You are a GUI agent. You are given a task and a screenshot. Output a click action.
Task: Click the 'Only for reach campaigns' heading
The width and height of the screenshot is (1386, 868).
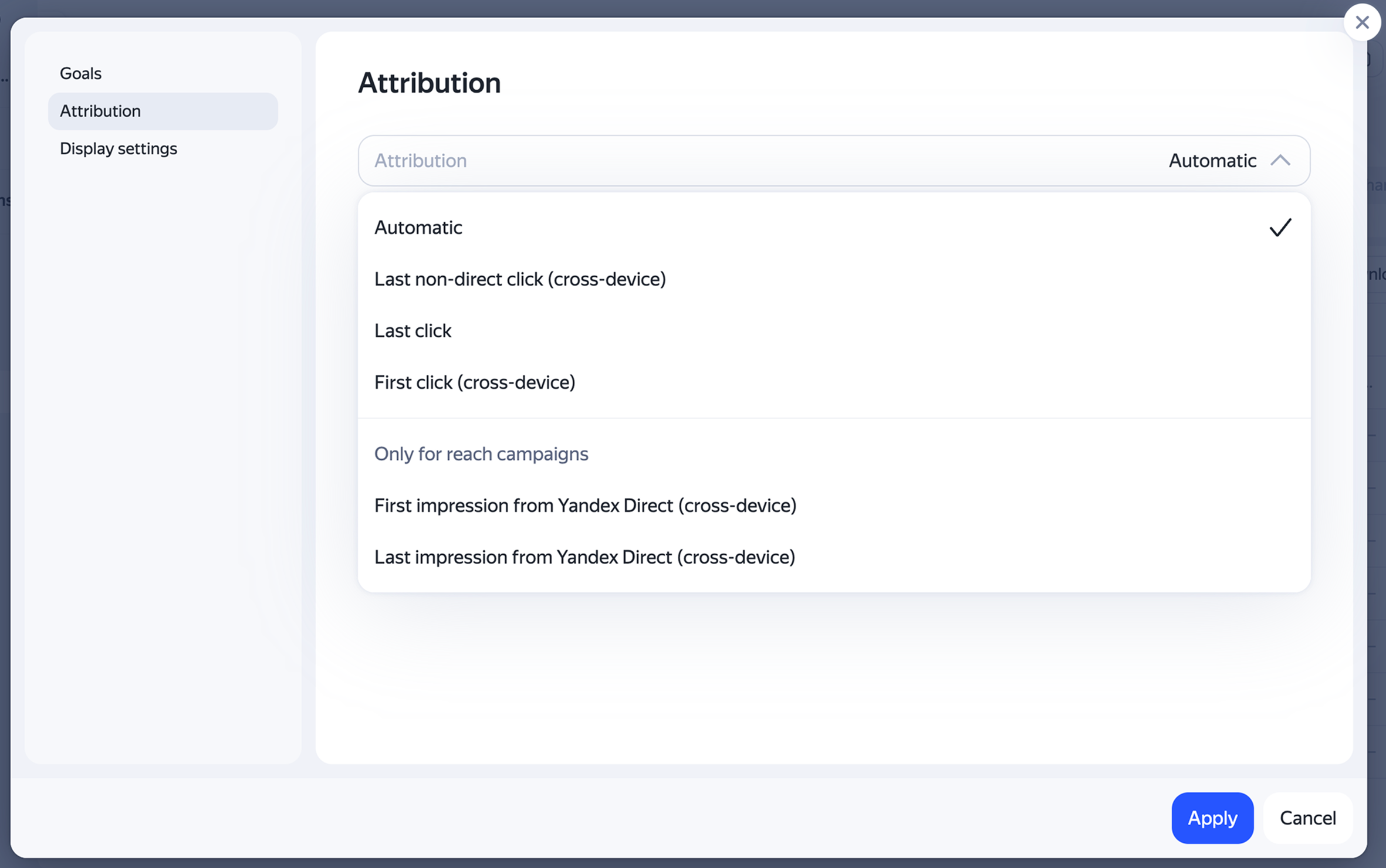[x=481, y=454]
